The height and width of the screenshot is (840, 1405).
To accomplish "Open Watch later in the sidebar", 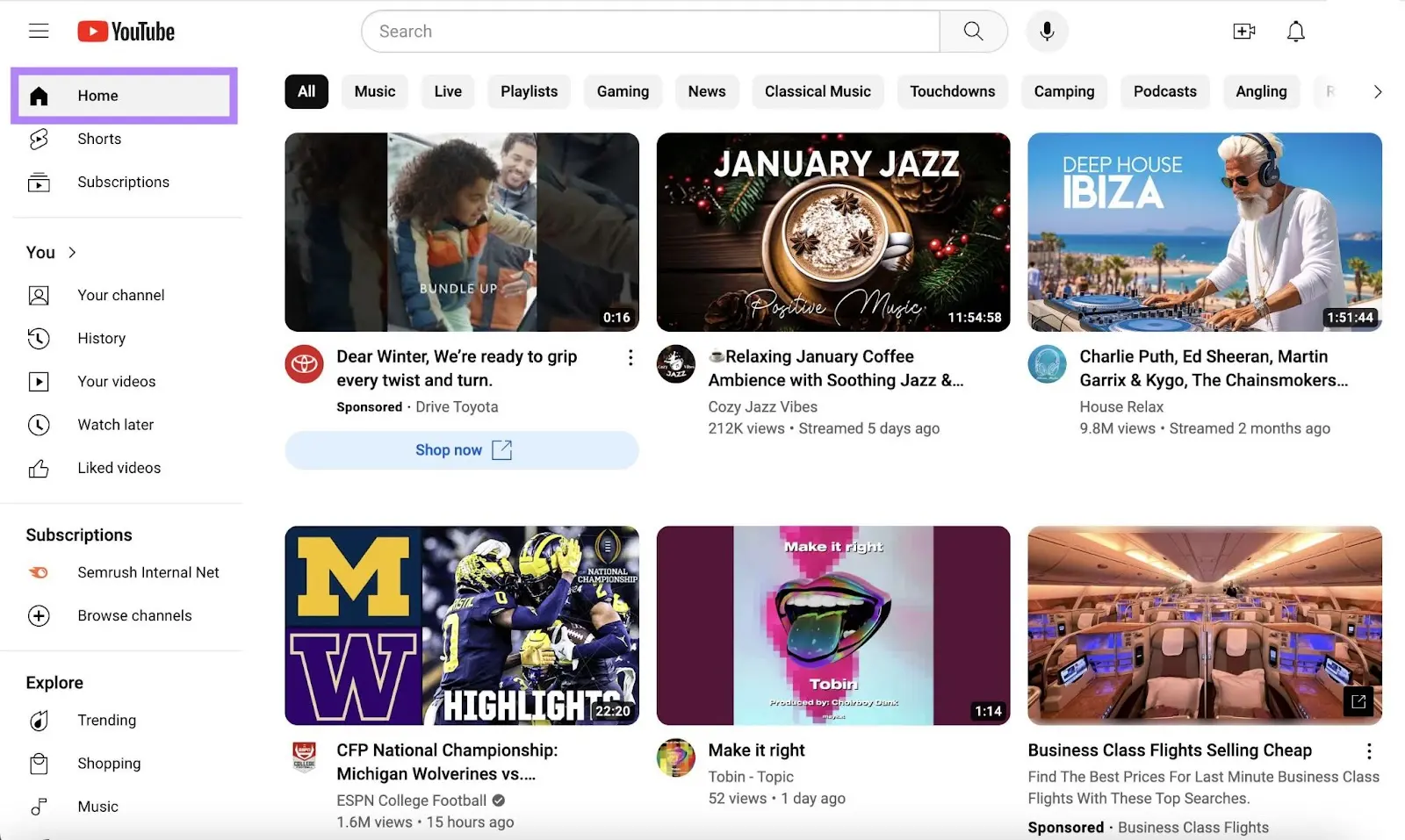I will (115, 425).
